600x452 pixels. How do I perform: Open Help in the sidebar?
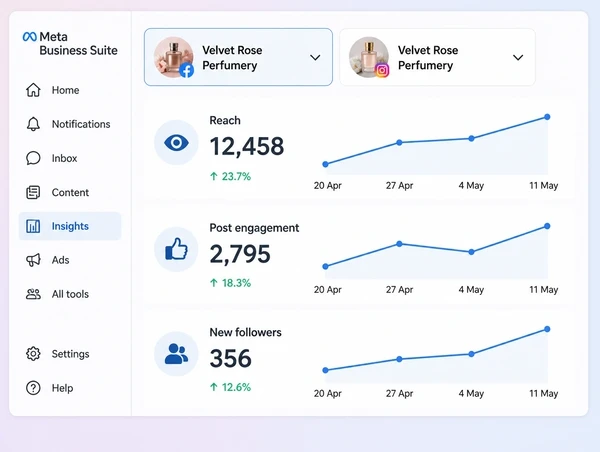[x=70, y=388]
